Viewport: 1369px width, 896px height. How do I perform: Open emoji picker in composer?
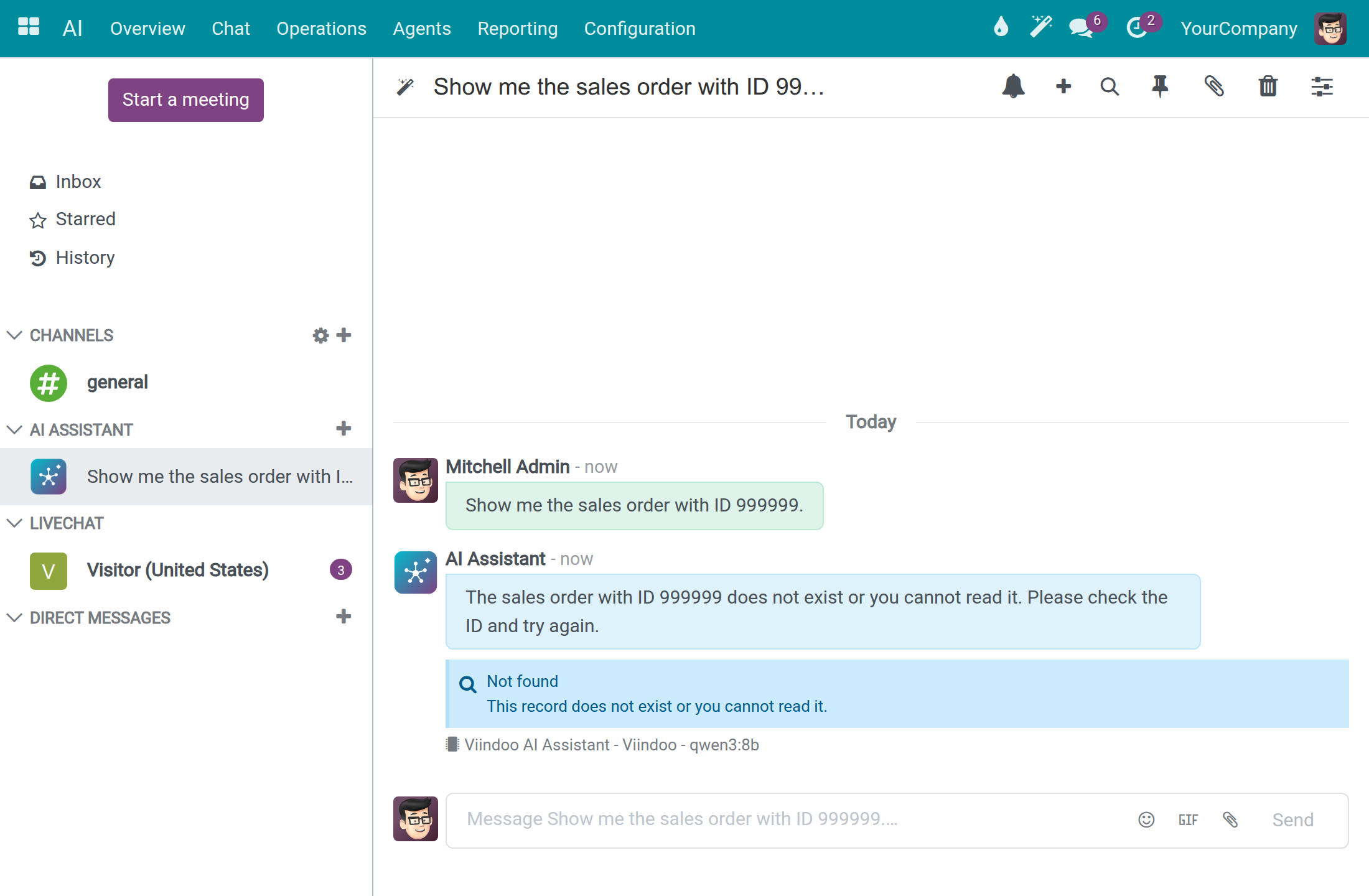pos(1146,820)
